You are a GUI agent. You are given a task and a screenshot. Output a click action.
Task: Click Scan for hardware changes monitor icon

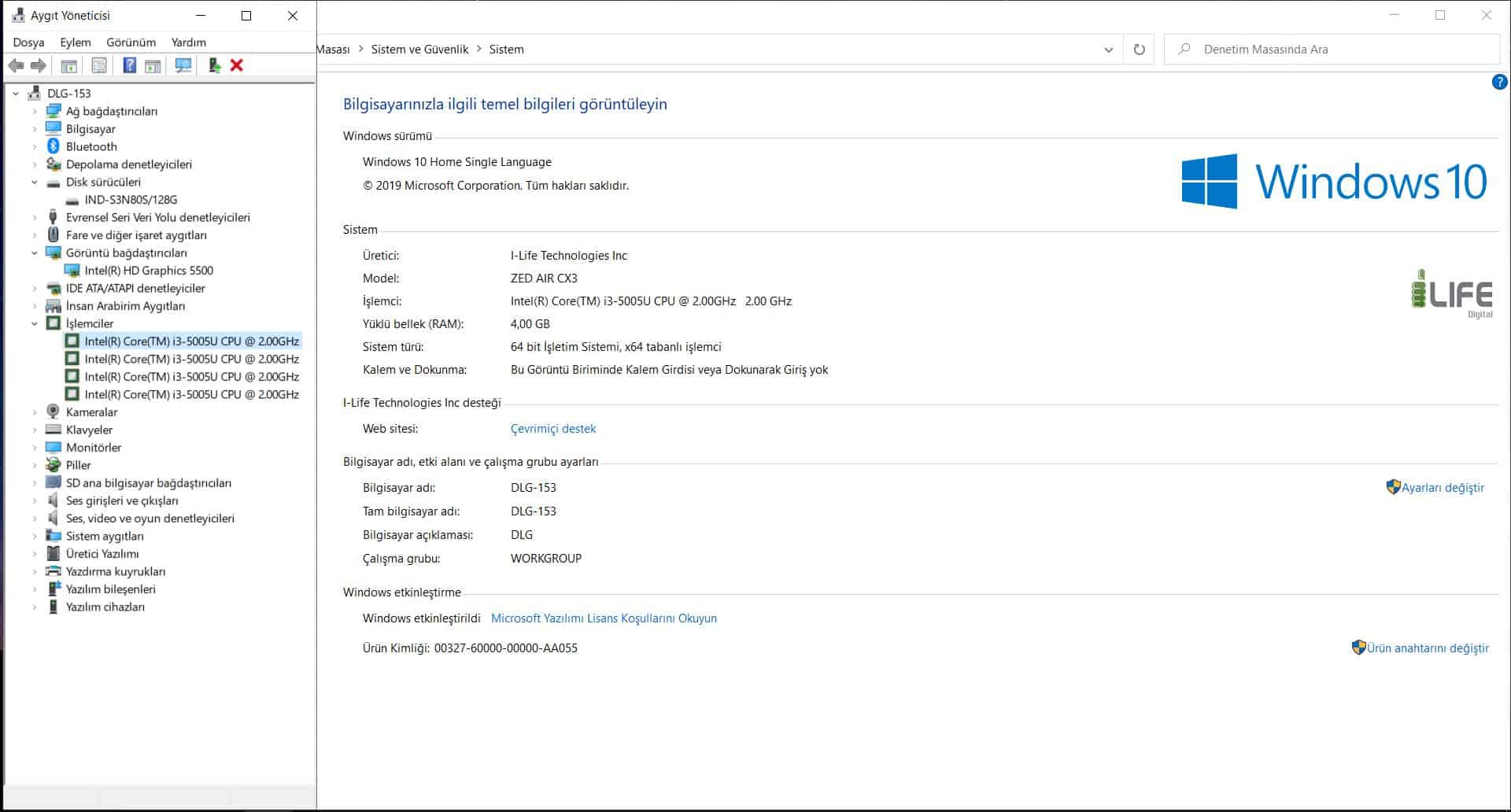point(183,65)
